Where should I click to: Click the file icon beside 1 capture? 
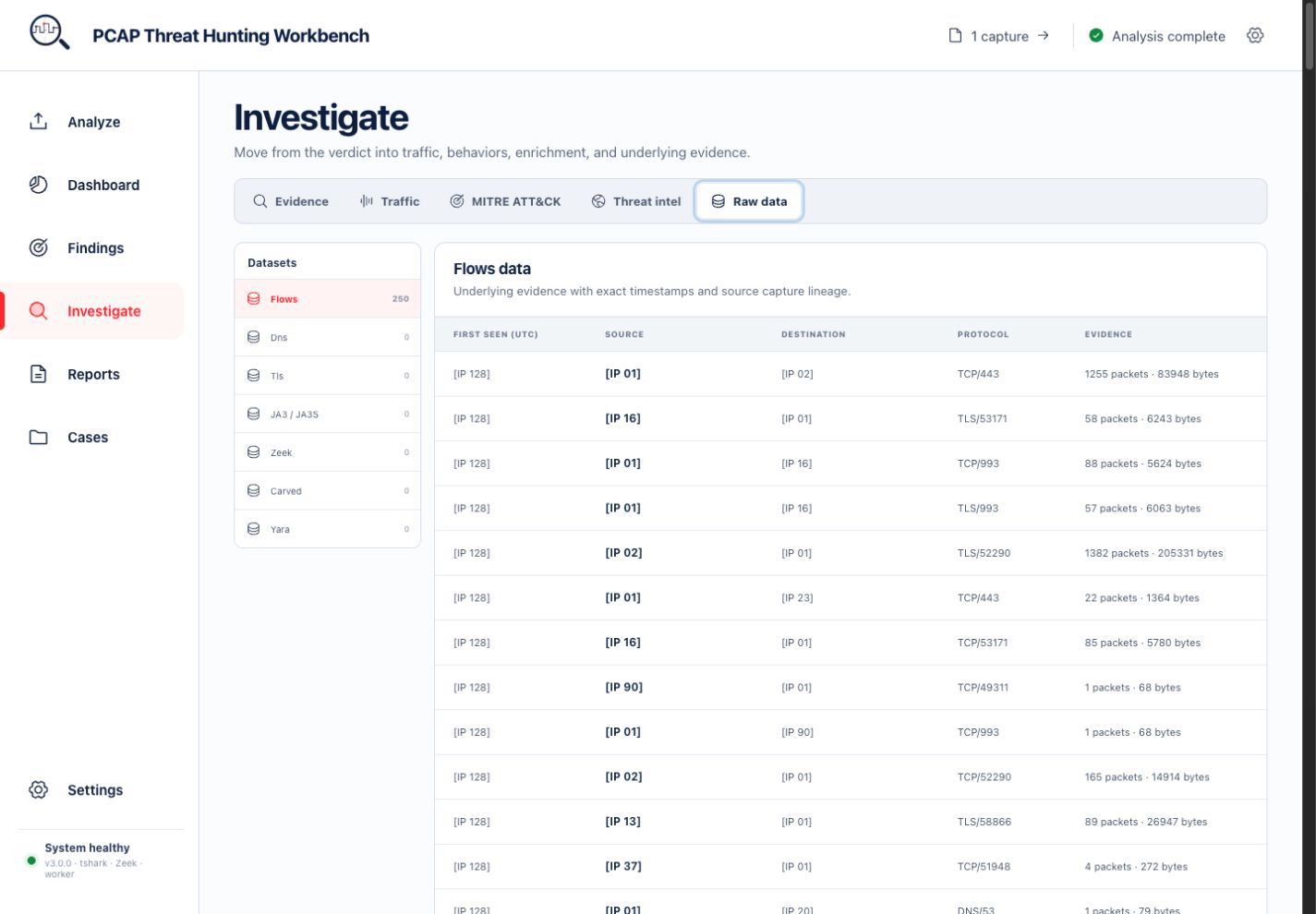[956, 35]
